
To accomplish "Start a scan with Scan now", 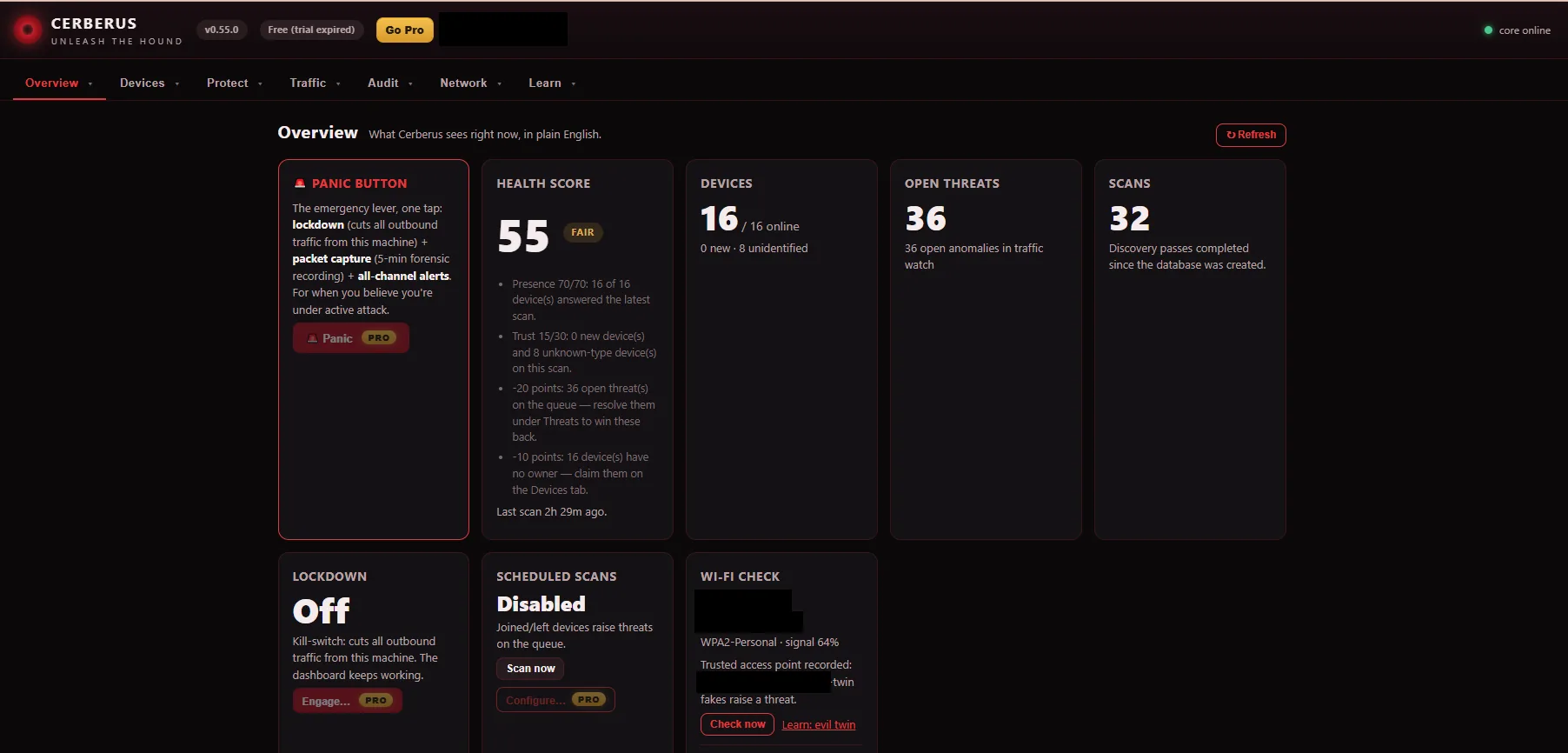I will pos(531,669).
